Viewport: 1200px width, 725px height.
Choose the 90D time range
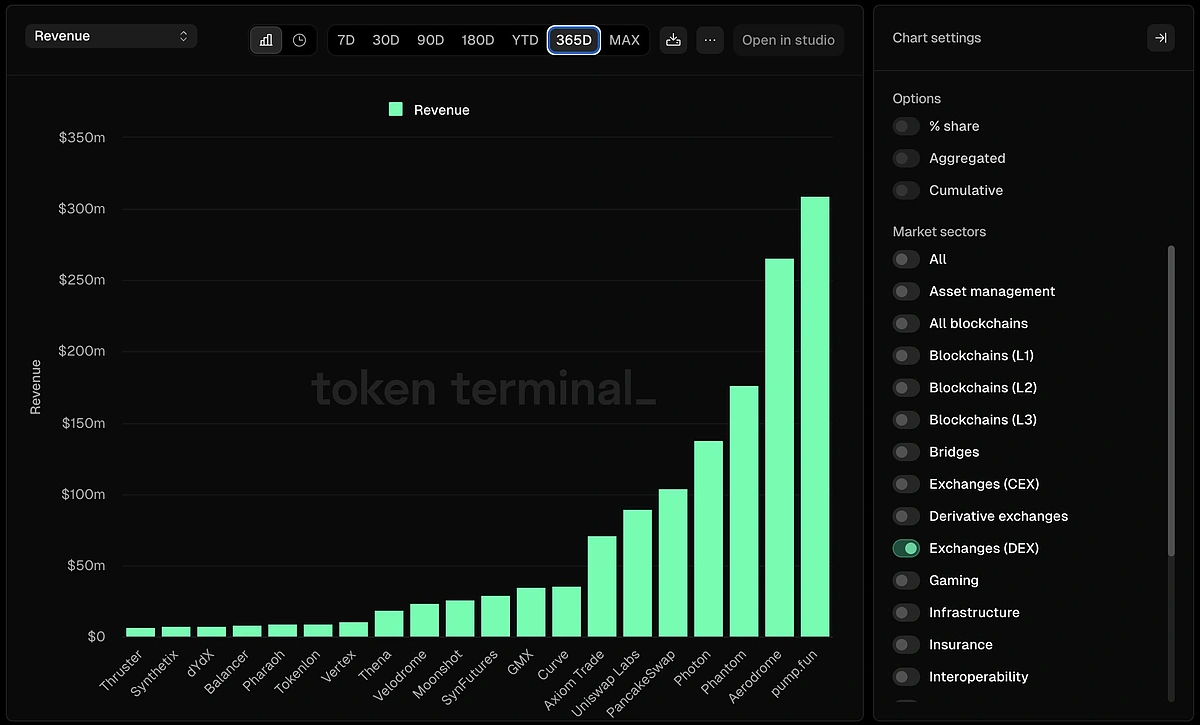(430, 40)
